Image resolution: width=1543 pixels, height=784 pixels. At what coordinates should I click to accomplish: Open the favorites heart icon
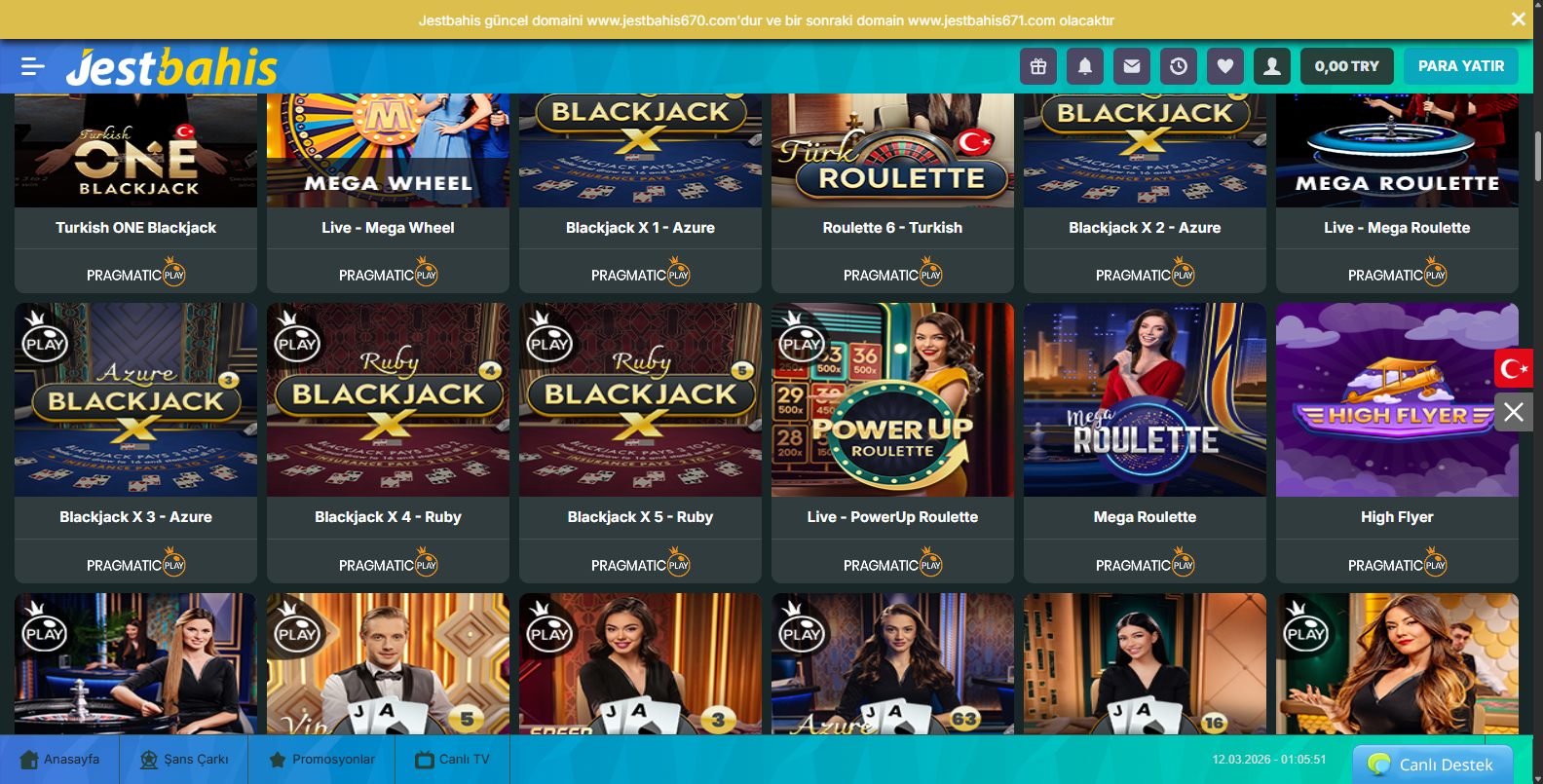[1225, 66]
